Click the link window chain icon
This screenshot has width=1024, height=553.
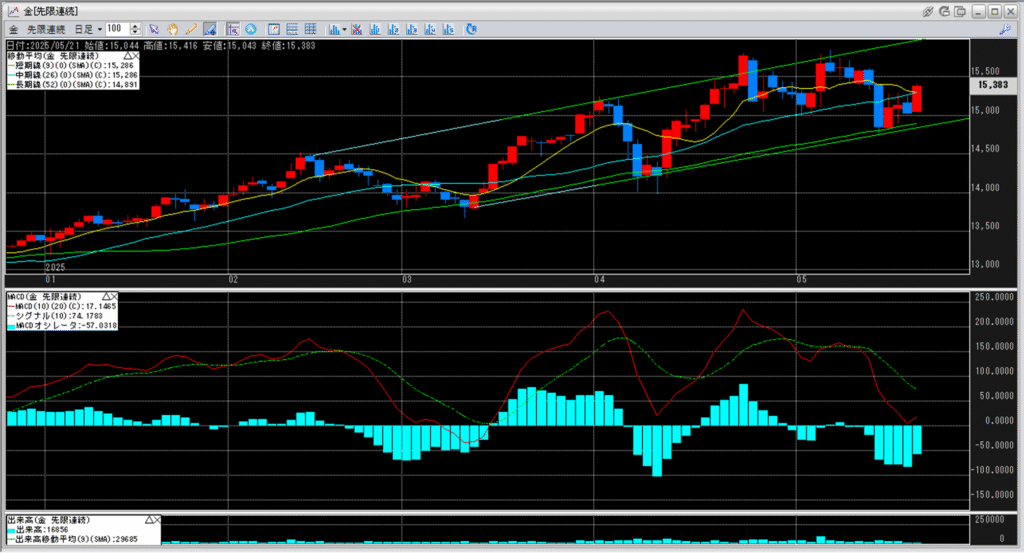(x=929, y=10)
